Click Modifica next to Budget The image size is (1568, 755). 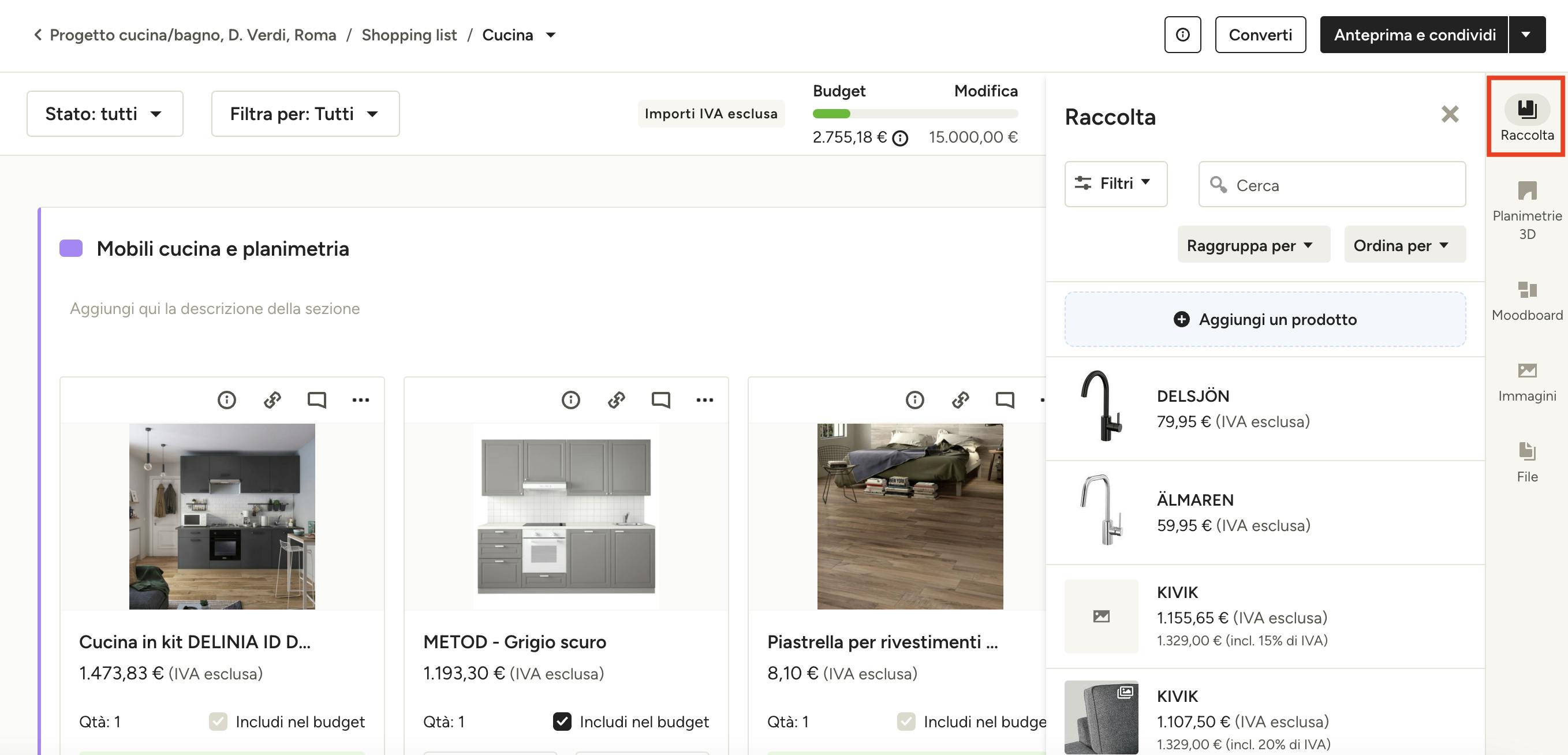point(985,91)
